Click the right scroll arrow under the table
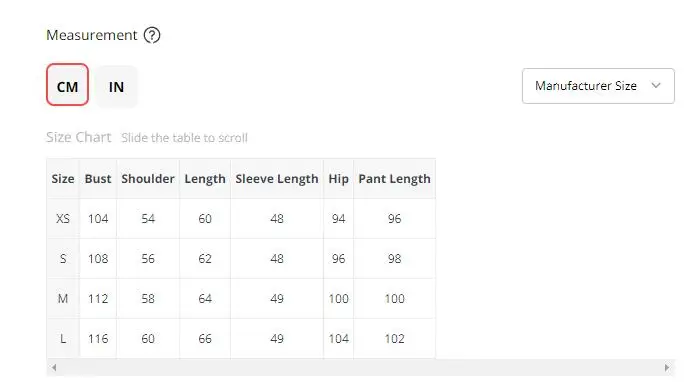The height and width of the screenshot is (382, 684). click(667, 368)
